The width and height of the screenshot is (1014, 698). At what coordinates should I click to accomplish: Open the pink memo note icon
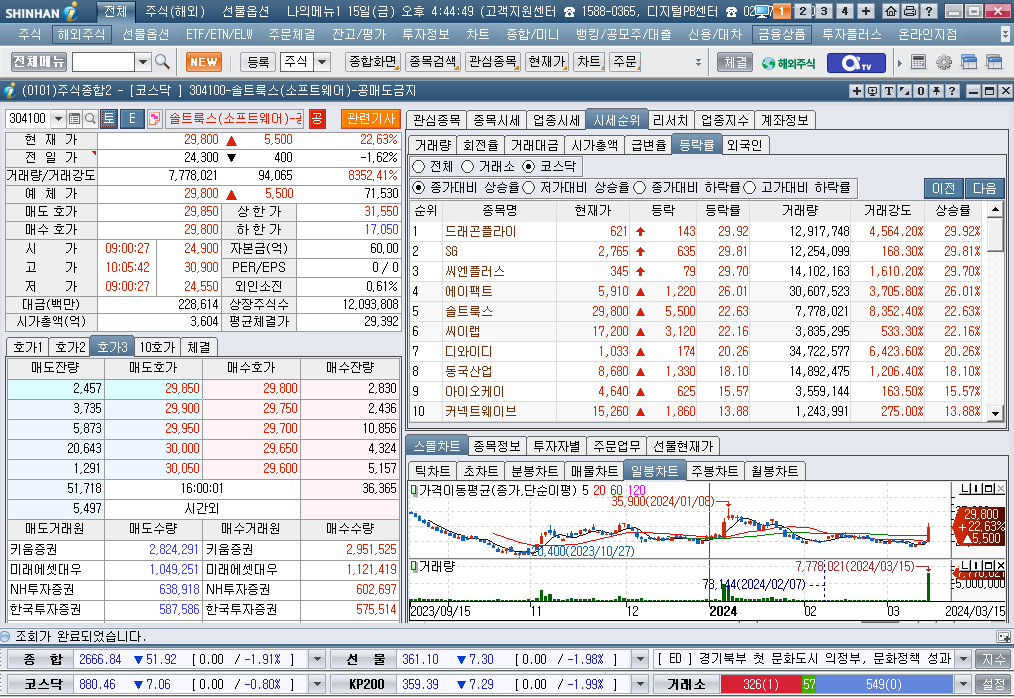pyautogui.click(x=154, y=118)
